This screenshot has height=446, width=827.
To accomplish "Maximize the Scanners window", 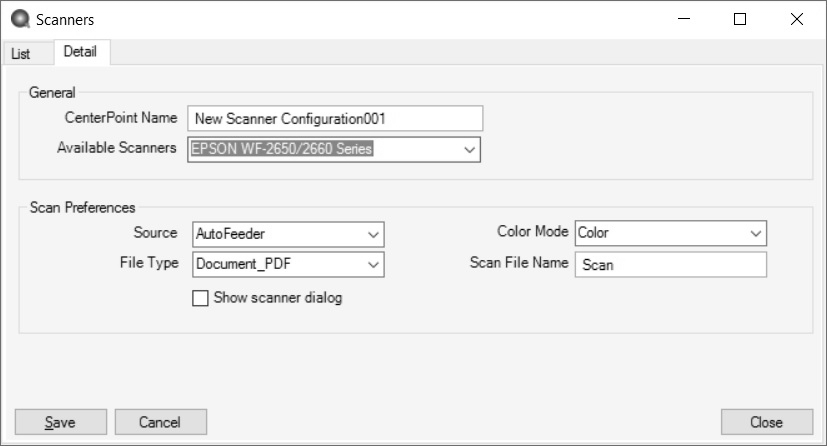I will coord(740,19).
